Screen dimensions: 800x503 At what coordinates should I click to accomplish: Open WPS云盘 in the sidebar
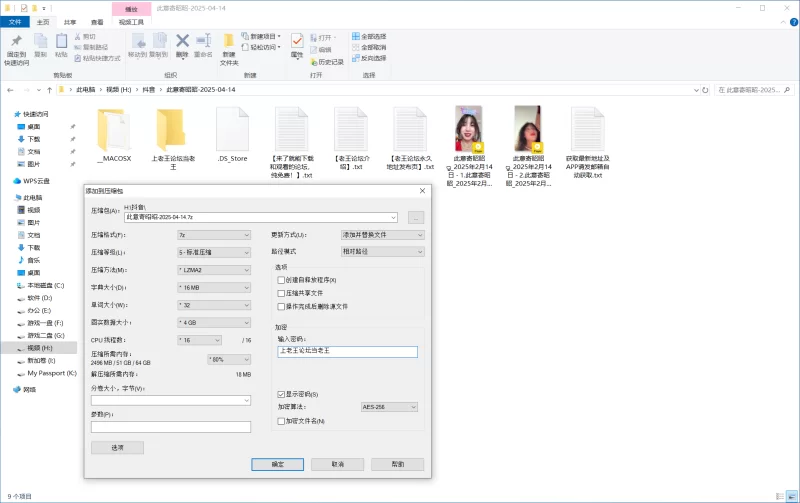click(31, 181)
